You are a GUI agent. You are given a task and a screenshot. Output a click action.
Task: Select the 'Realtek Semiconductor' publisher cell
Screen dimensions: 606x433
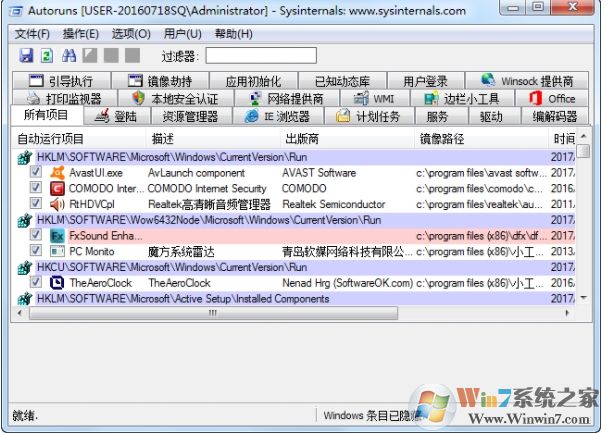(334, 204)
